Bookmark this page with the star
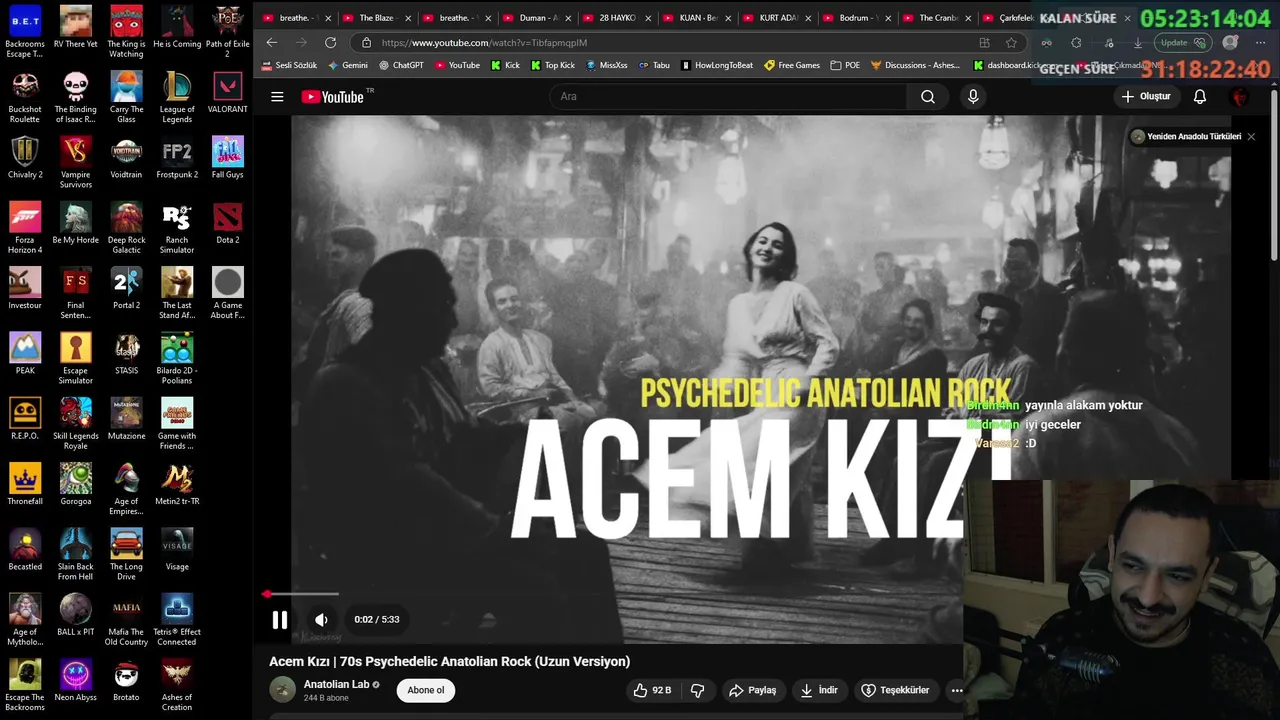Image resolution: width=1280 pixels, height=720 pixels. (x=1011, y=43)
